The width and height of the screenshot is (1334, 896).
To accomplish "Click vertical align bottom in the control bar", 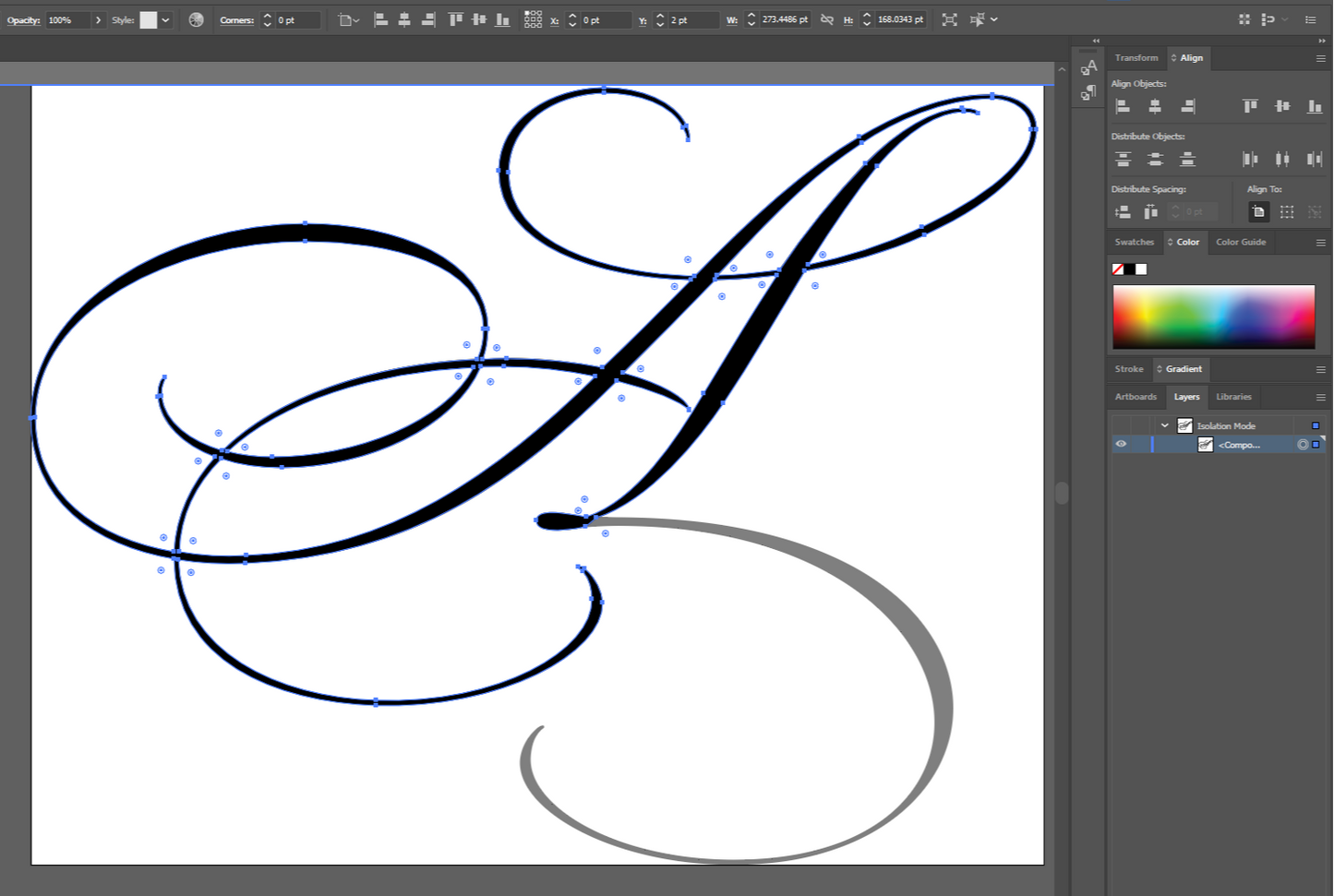I will pyautogui.click(x=502, y=19).
